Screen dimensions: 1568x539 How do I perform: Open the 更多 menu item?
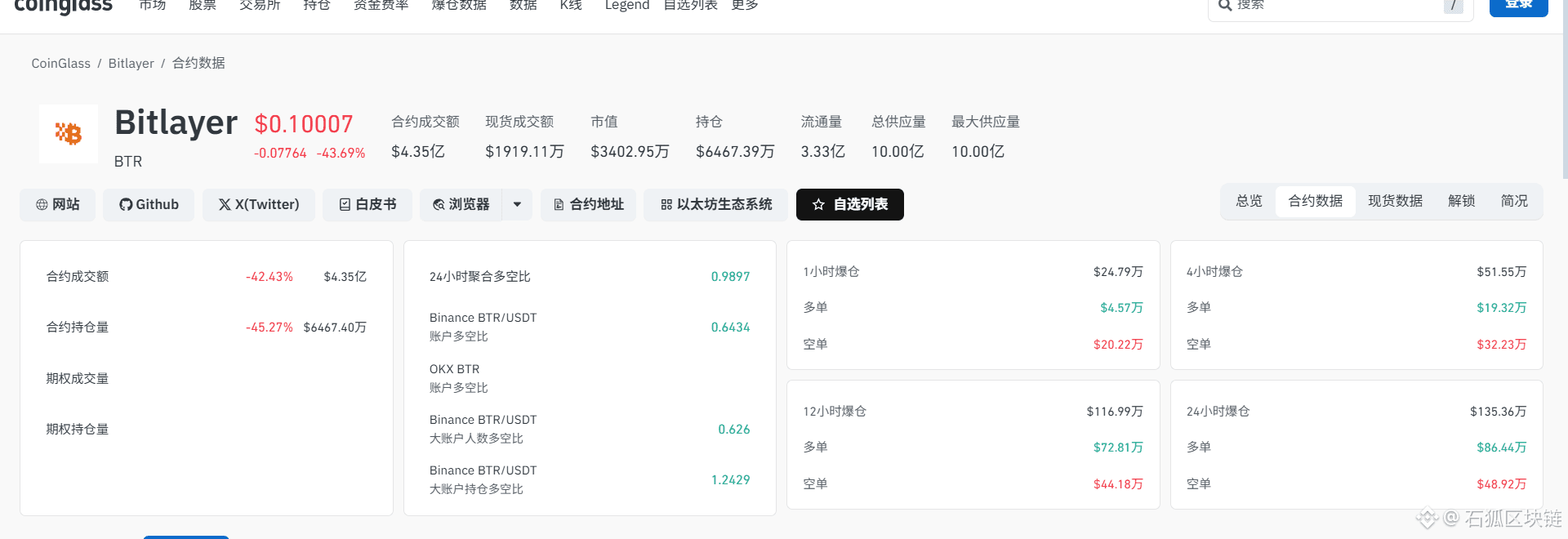coord(745,5)
